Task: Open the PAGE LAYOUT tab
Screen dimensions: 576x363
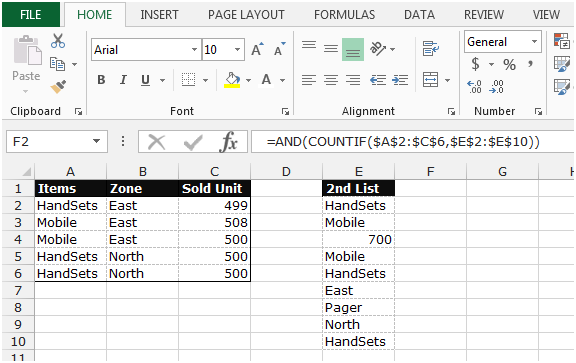Action: [x=246, y=15]
